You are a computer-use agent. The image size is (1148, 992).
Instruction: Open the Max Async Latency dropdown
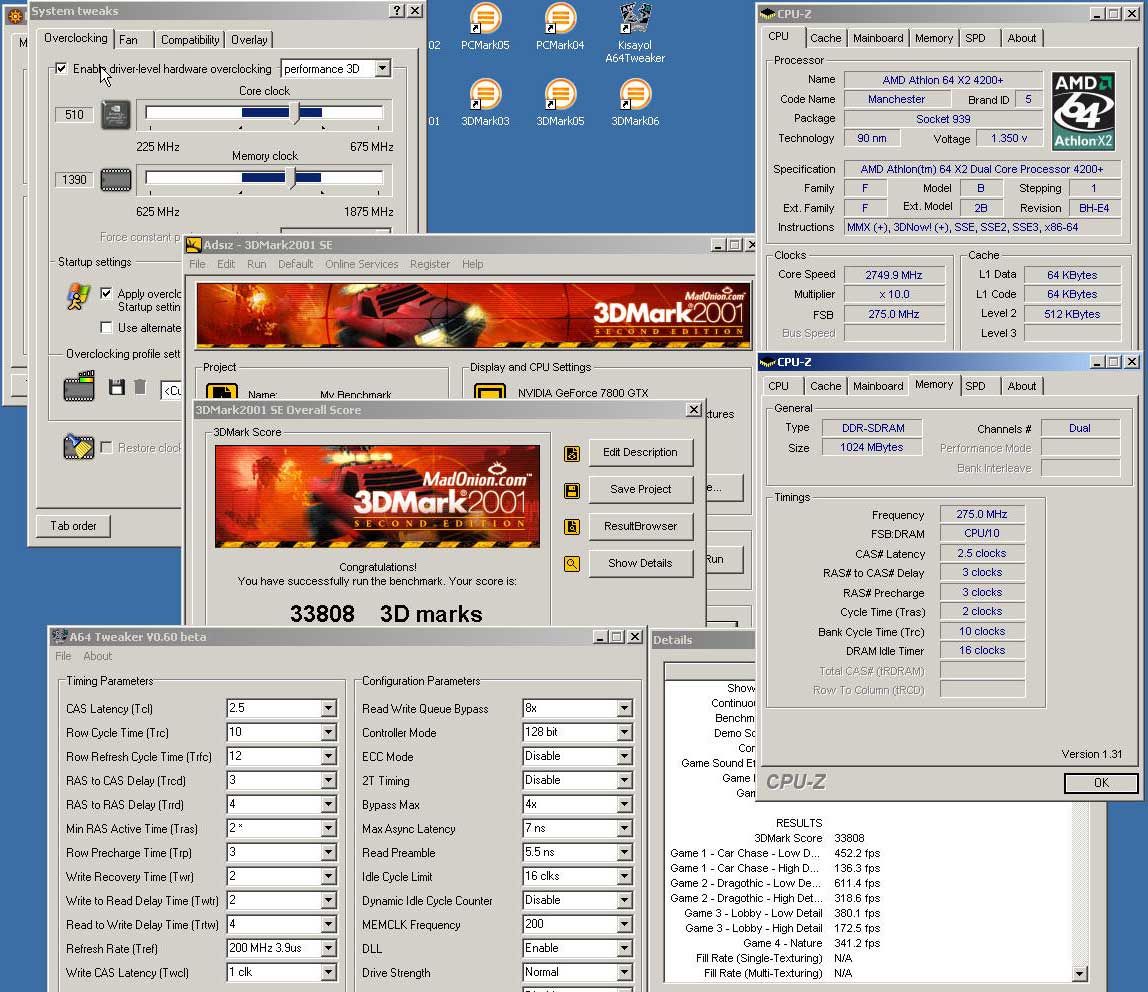(625, 828)
